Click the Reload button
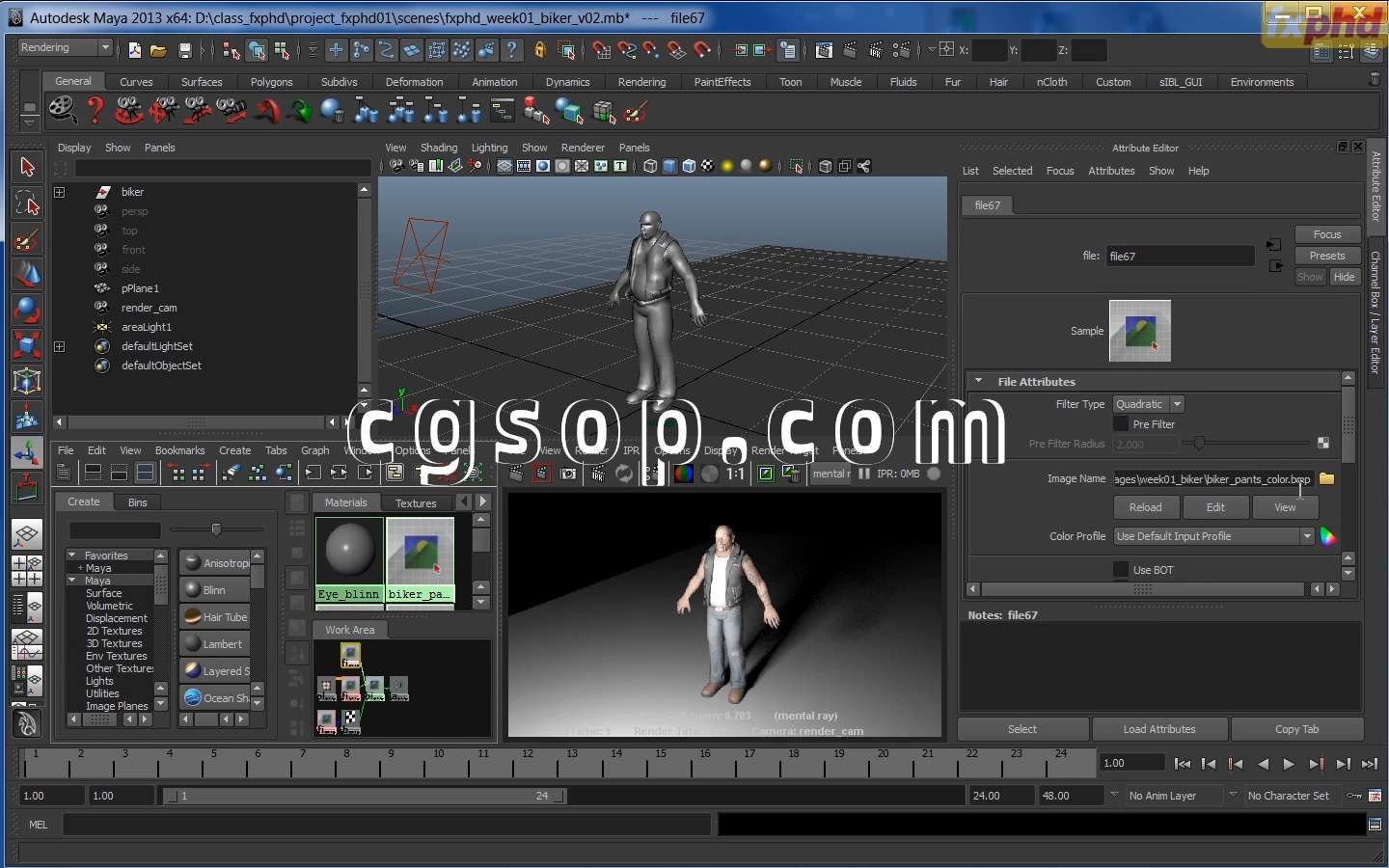1389x868 pixels. tap(1145, 507)
